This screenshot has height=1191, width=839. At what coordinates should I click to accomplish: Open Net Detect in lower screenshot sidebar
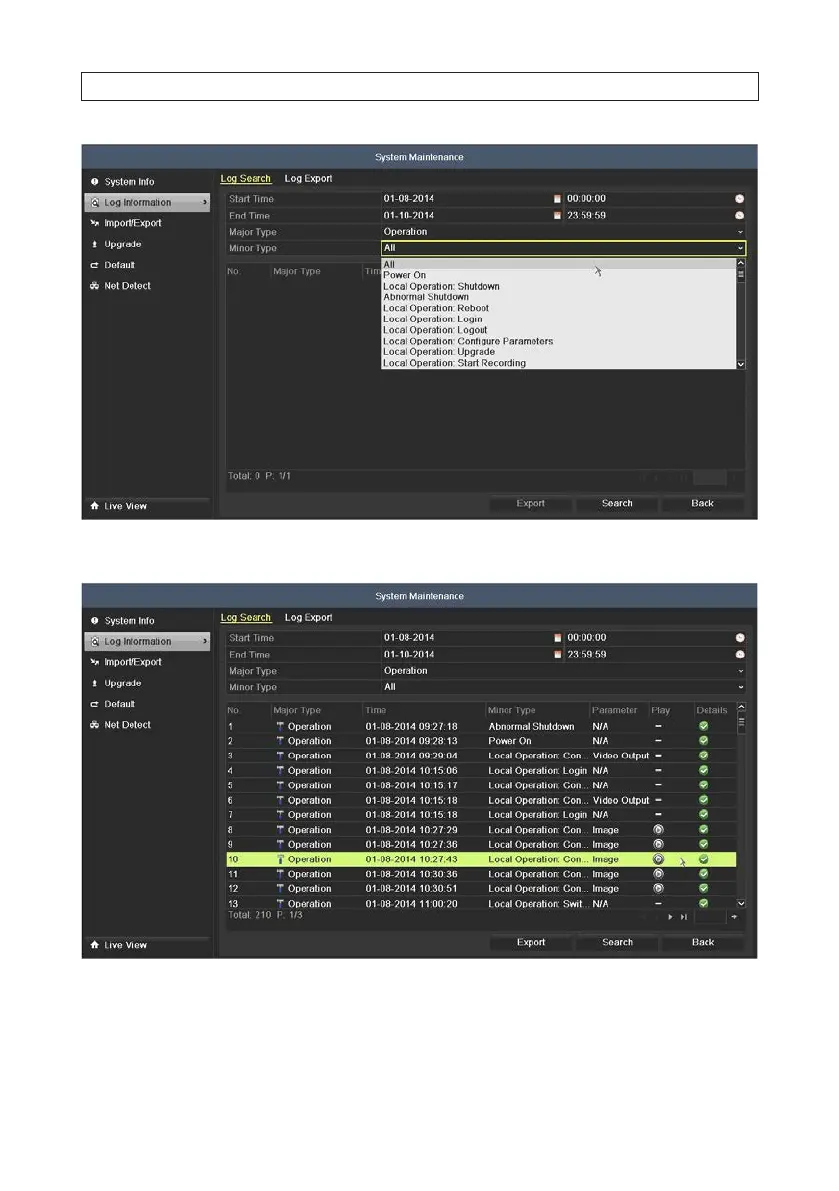pyautogui.click(x=127, y=725)
